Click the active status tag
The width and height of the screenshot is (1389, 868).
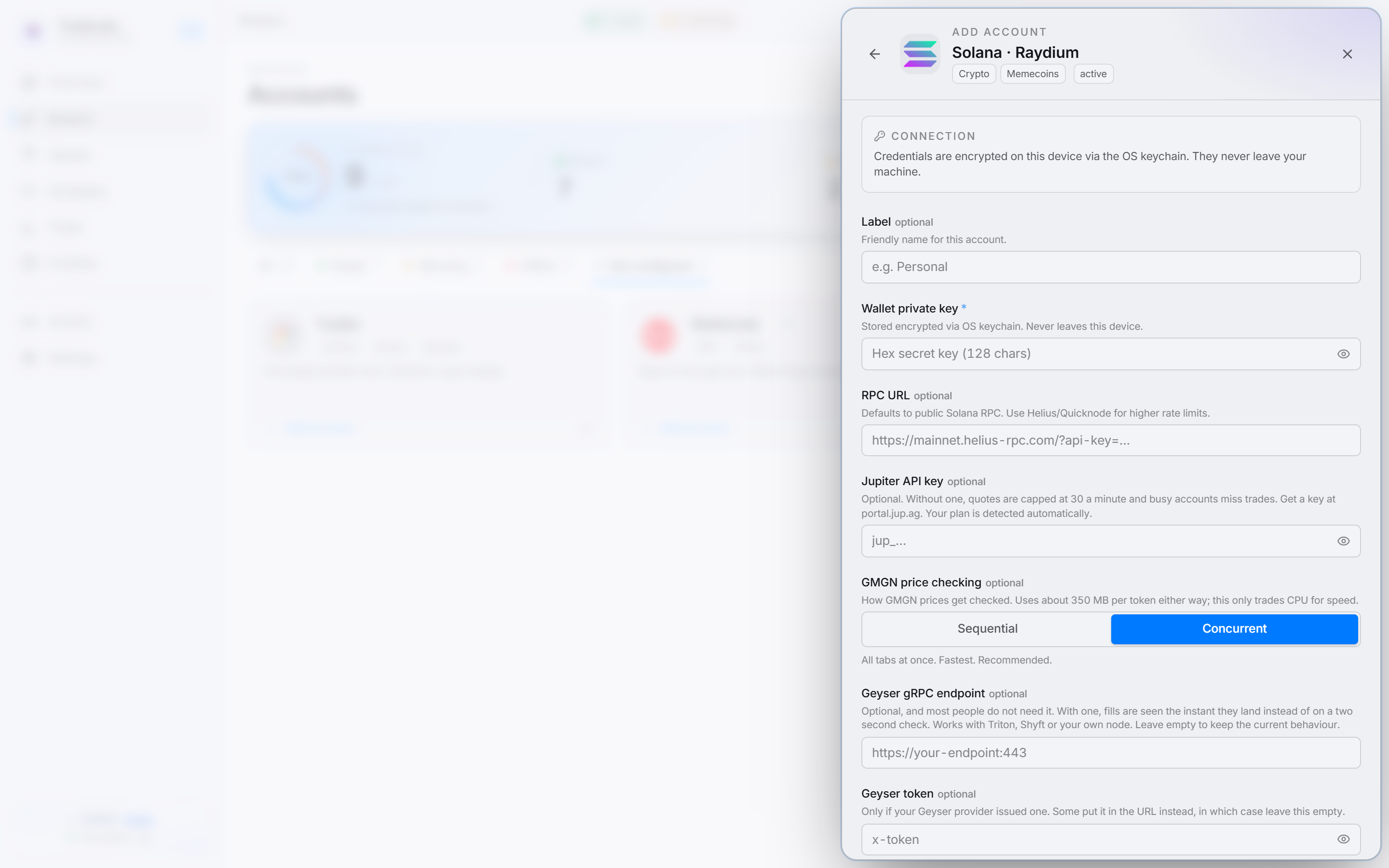[x=1093, y=73]
